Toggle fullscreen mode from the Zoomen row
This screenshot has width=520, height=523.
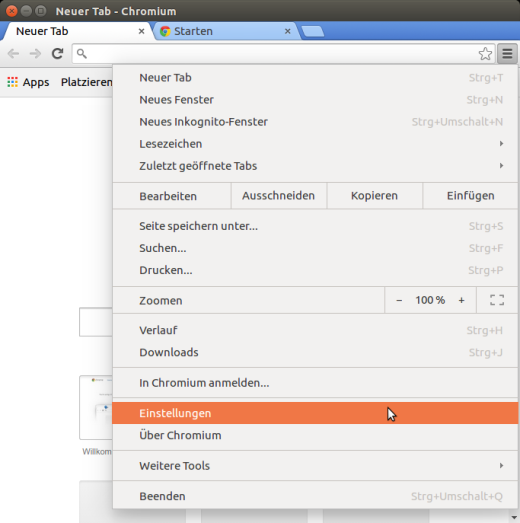point(497,300)
